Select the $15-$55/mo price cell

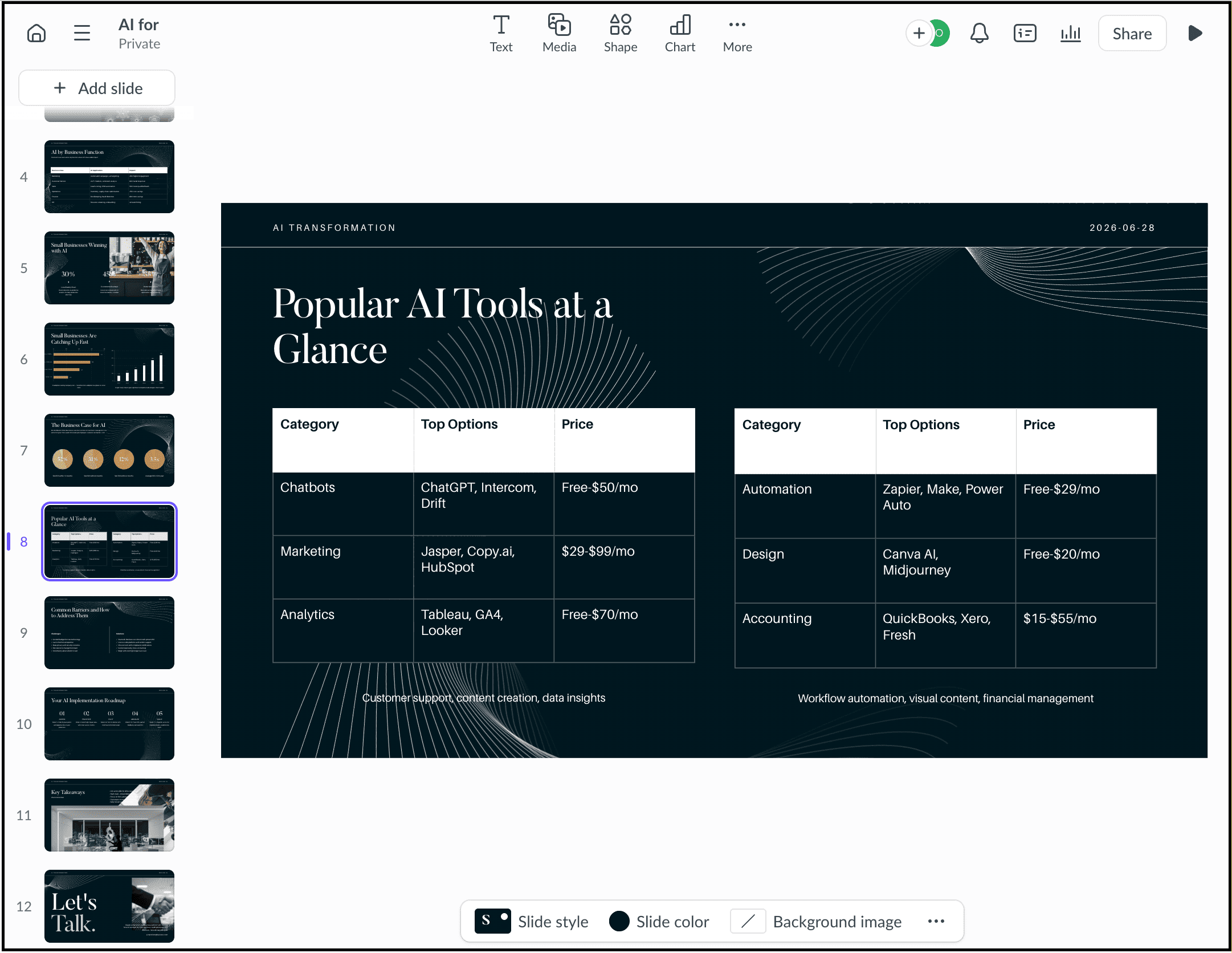1086,636
